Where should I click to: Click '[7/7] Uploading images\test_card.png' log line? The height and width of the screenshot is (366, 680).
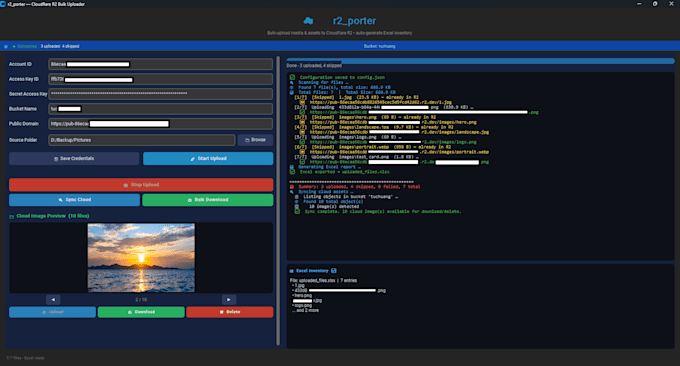point(356,157)
